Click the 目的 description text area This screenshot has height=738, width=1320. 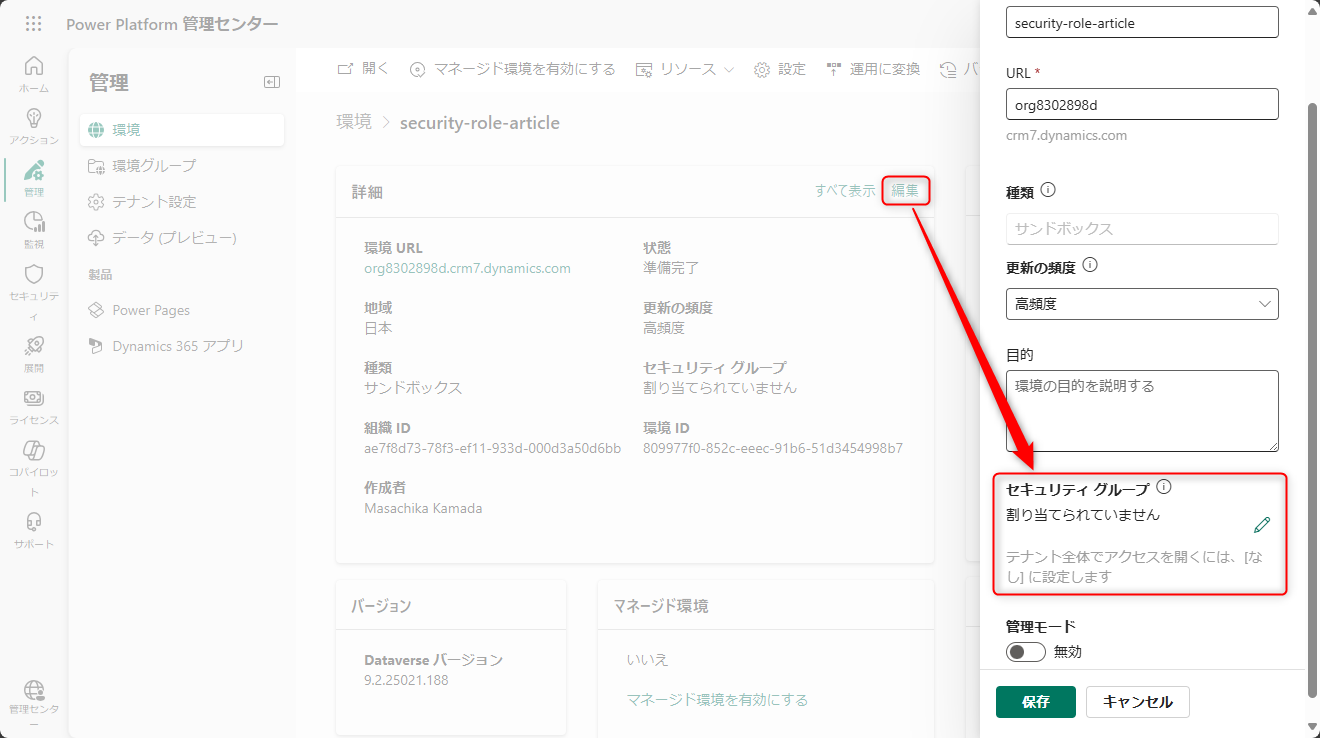(x=1142, y=410)
